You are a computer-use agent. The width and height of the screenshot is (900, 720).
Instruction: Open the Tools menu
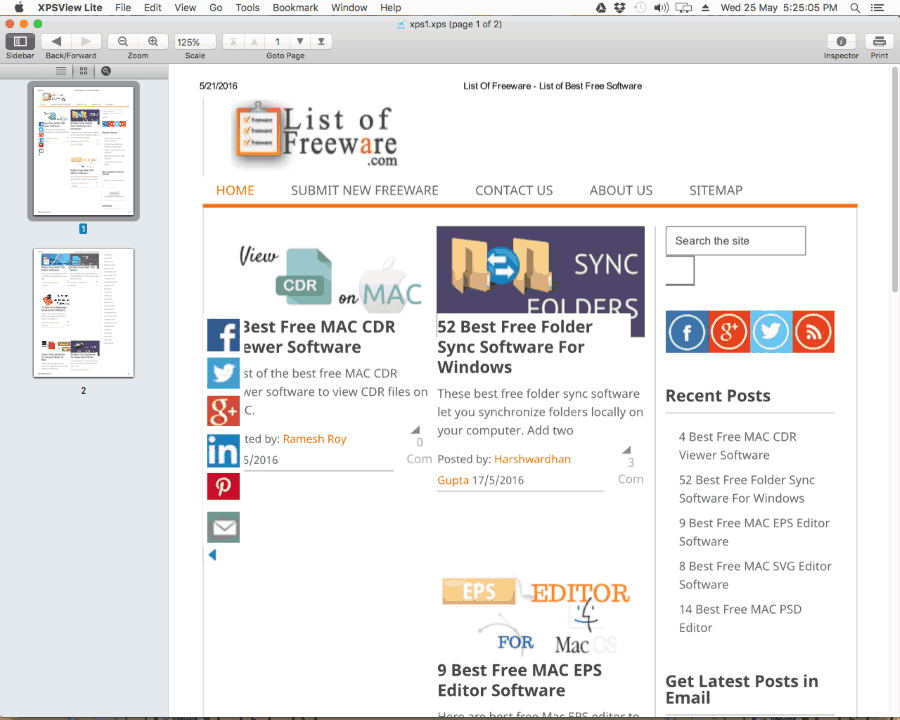point(247,7)
